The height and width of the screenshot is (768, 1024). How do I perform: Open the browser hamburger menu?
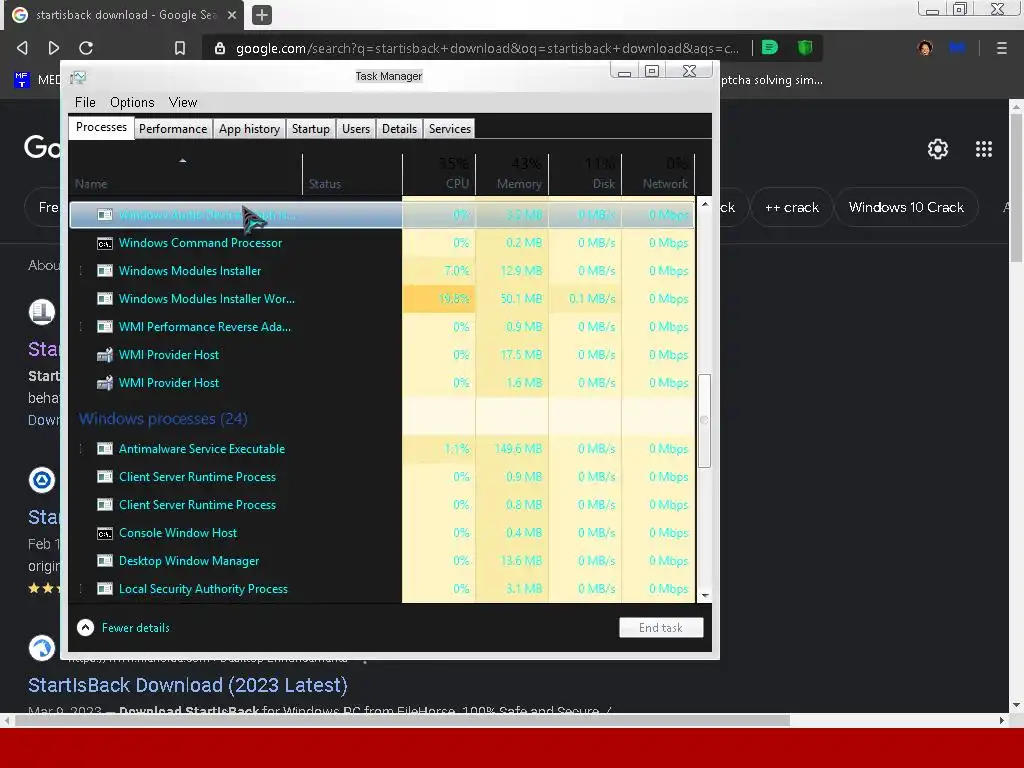tap(1001, 48)
